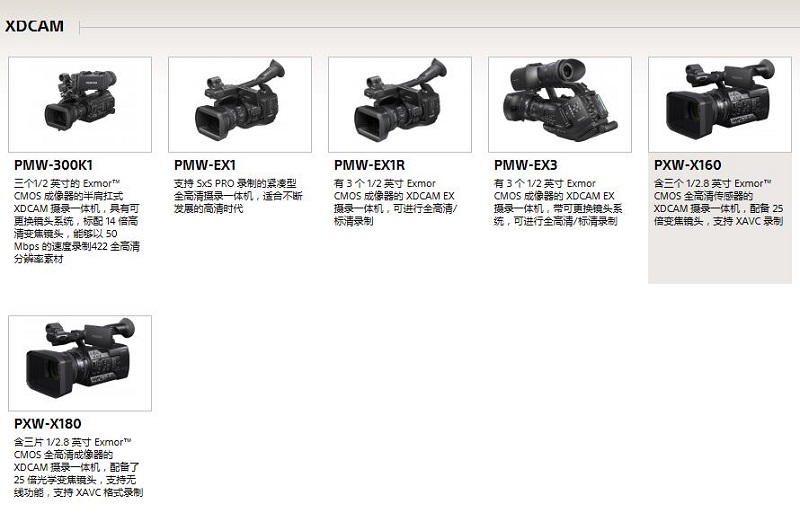Click the PMW-EX1R XDCAM EX description
The height and width of the screenshot is (513, 800).
click(x=395, y=202)
